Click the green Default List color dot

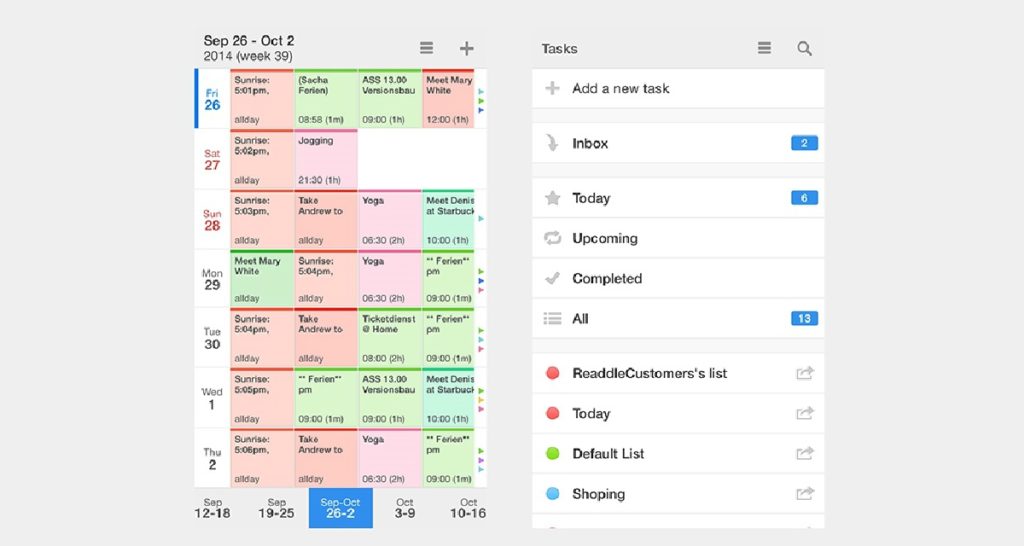(552, 454)
